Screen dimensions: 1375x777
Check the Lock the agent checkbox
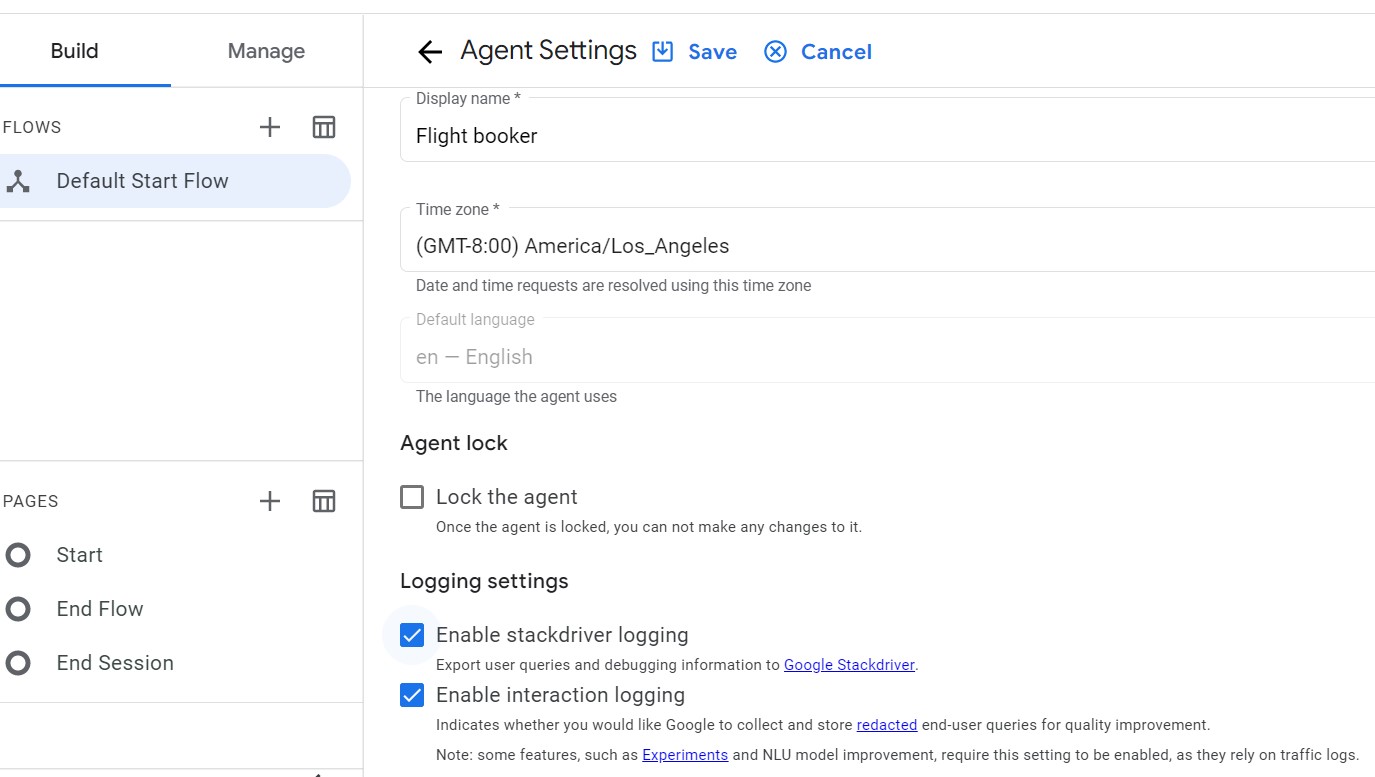pos(412,497)
